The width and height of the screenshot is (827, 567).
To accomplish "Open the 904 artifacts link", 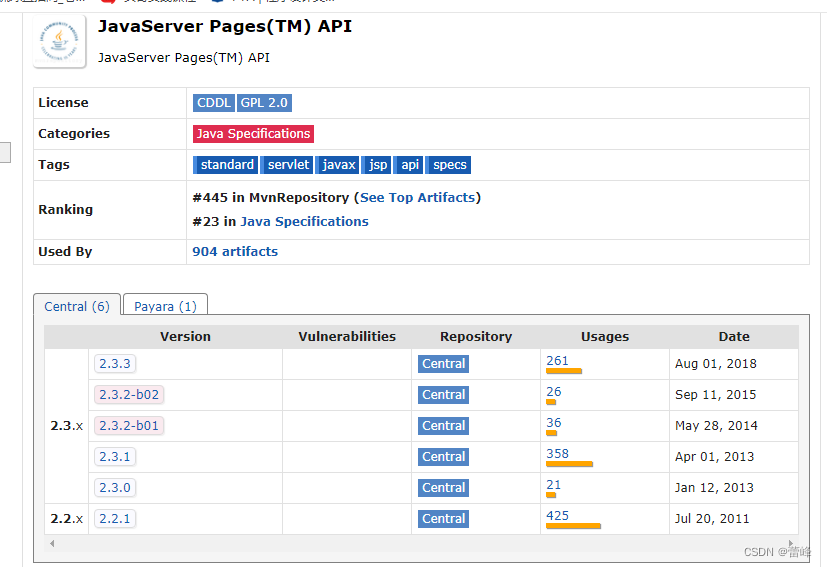I will (235, 252).
